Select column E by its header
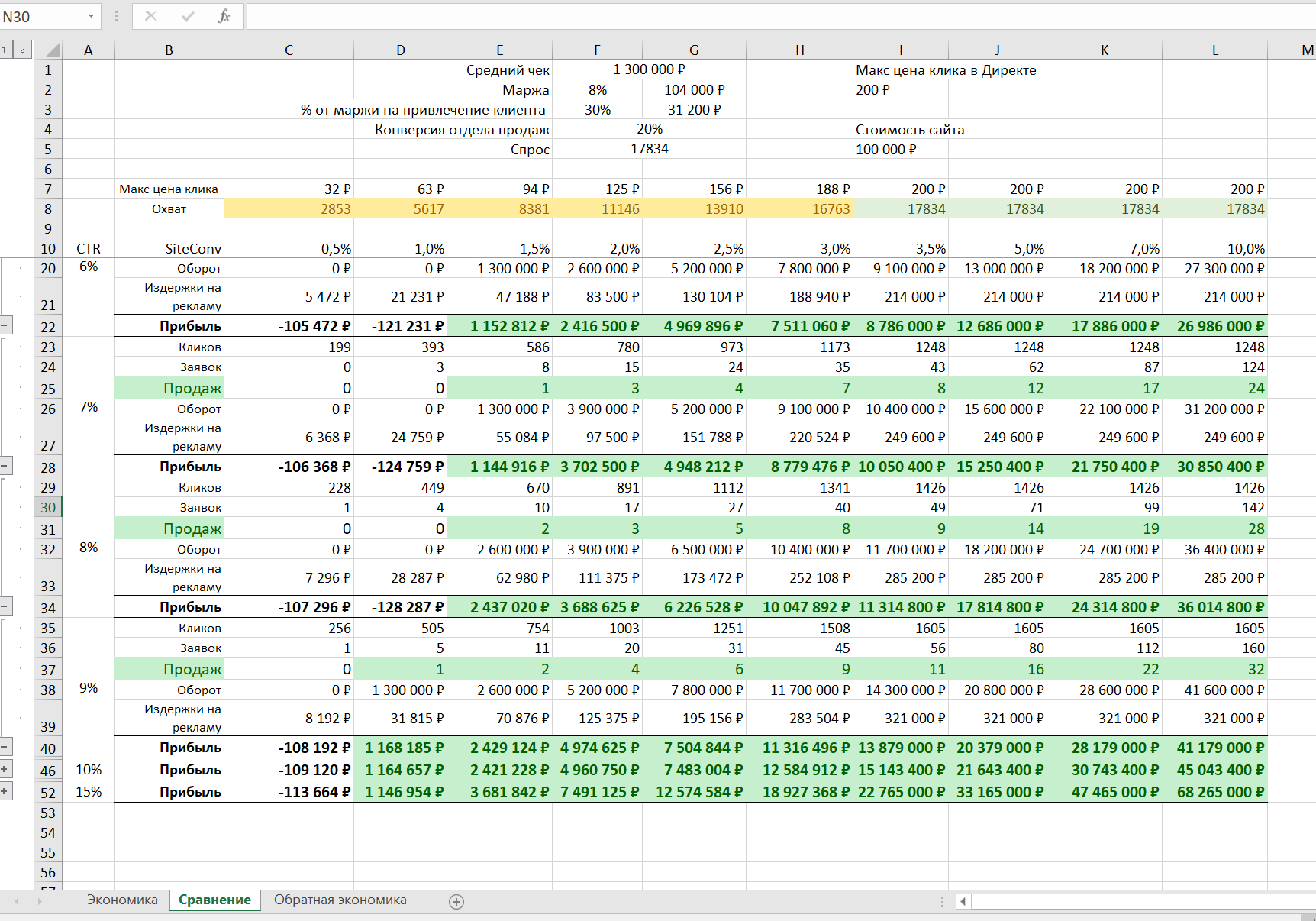Image resolution: width=1316 pixels, height=921 pixels. click(x=499, y=50)
